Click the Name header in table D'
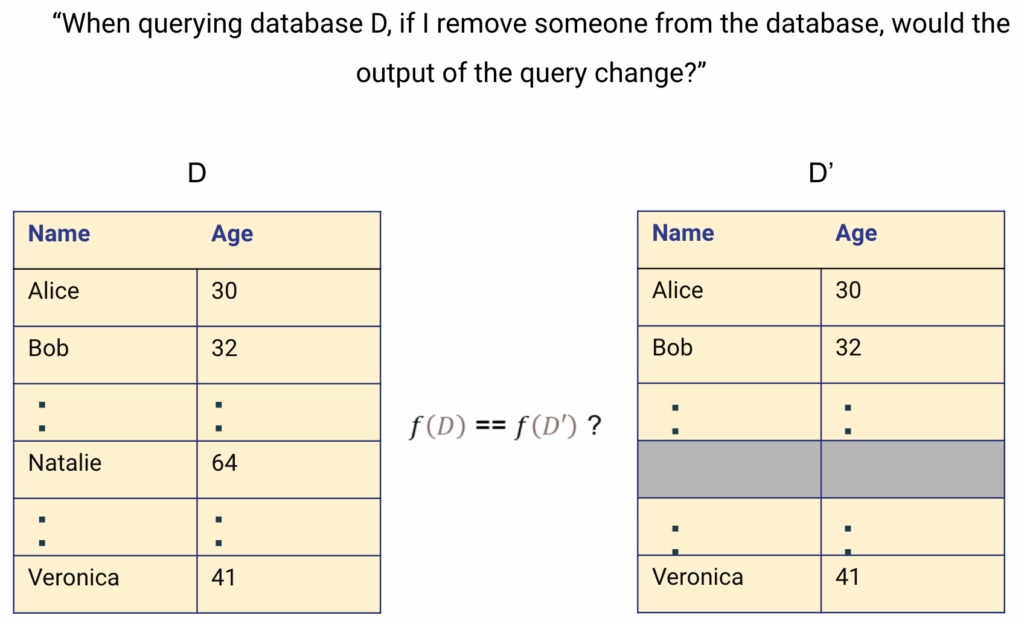 click(683, 233)
